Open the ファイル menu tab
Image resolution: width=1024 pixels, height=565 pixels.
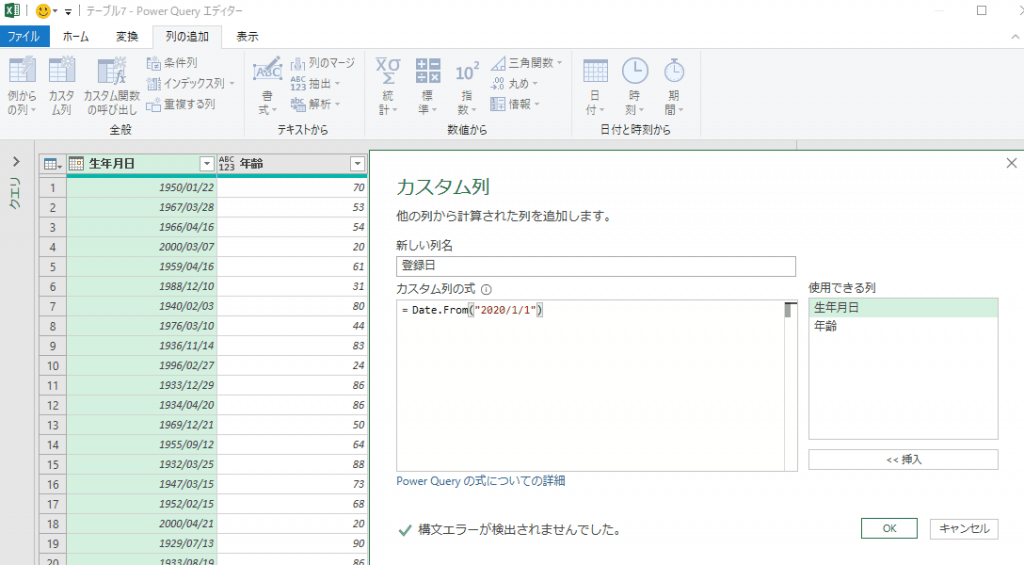24,37
